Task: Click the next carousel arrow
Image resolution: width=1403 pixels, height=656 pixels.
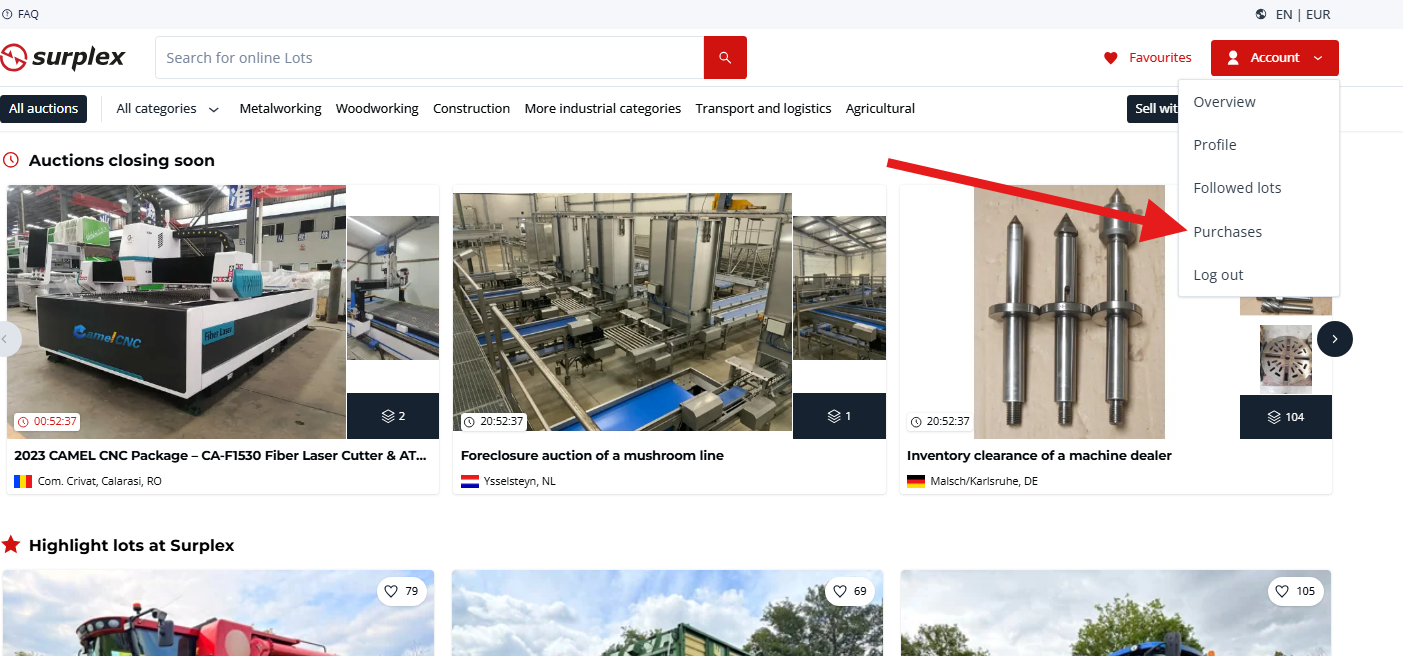Action: click(1334, 339)
